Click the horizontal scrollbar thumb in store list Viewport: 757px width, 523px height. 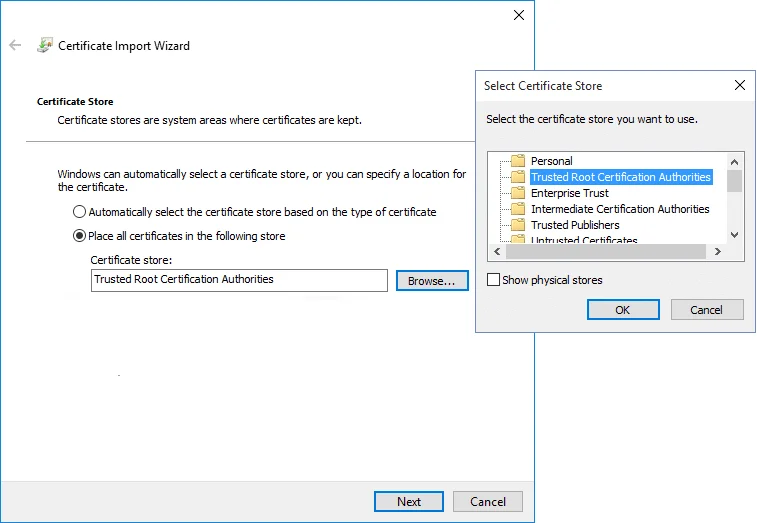tap(605, 251)
